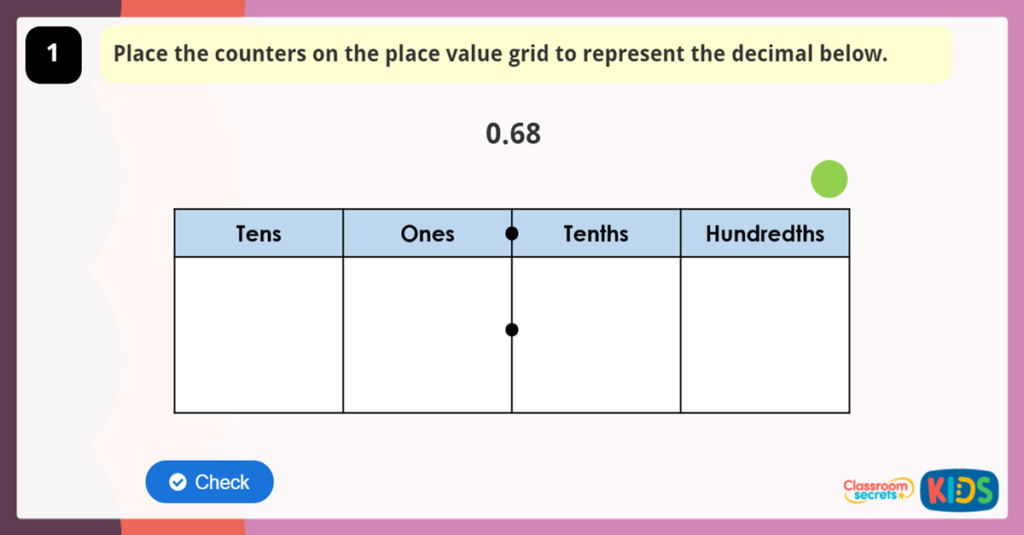Select the Tens column header
1024x535 pixels.
tap(258, 234)
